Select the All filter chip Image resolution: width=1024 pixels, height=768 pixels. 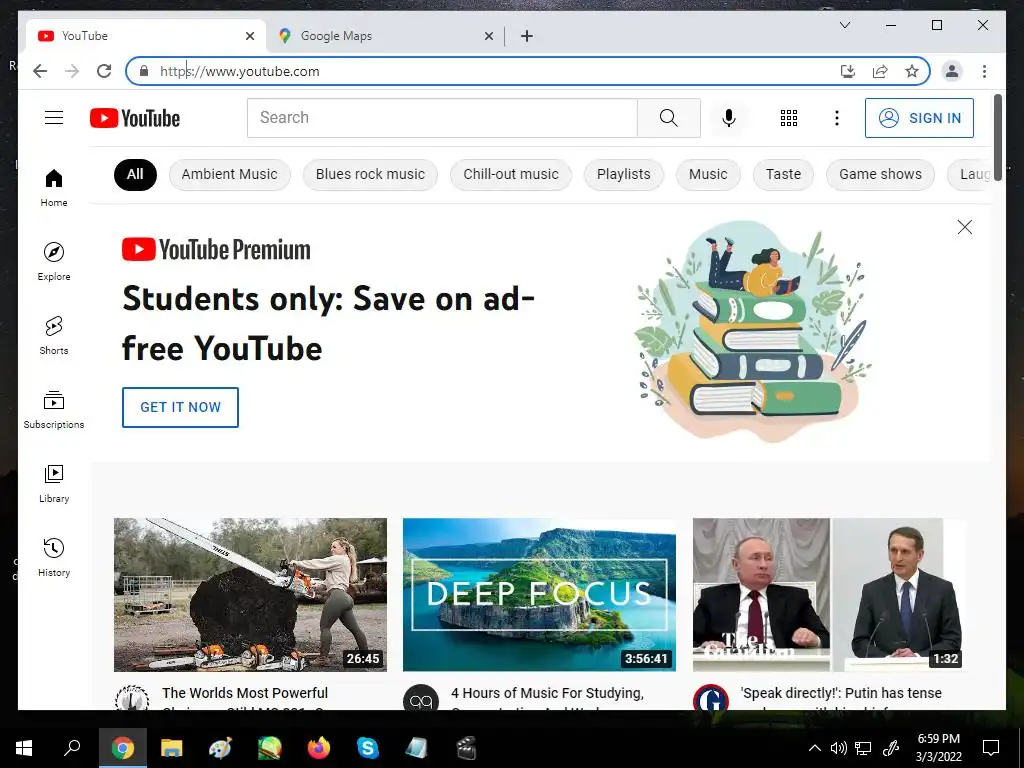point(135,174)
